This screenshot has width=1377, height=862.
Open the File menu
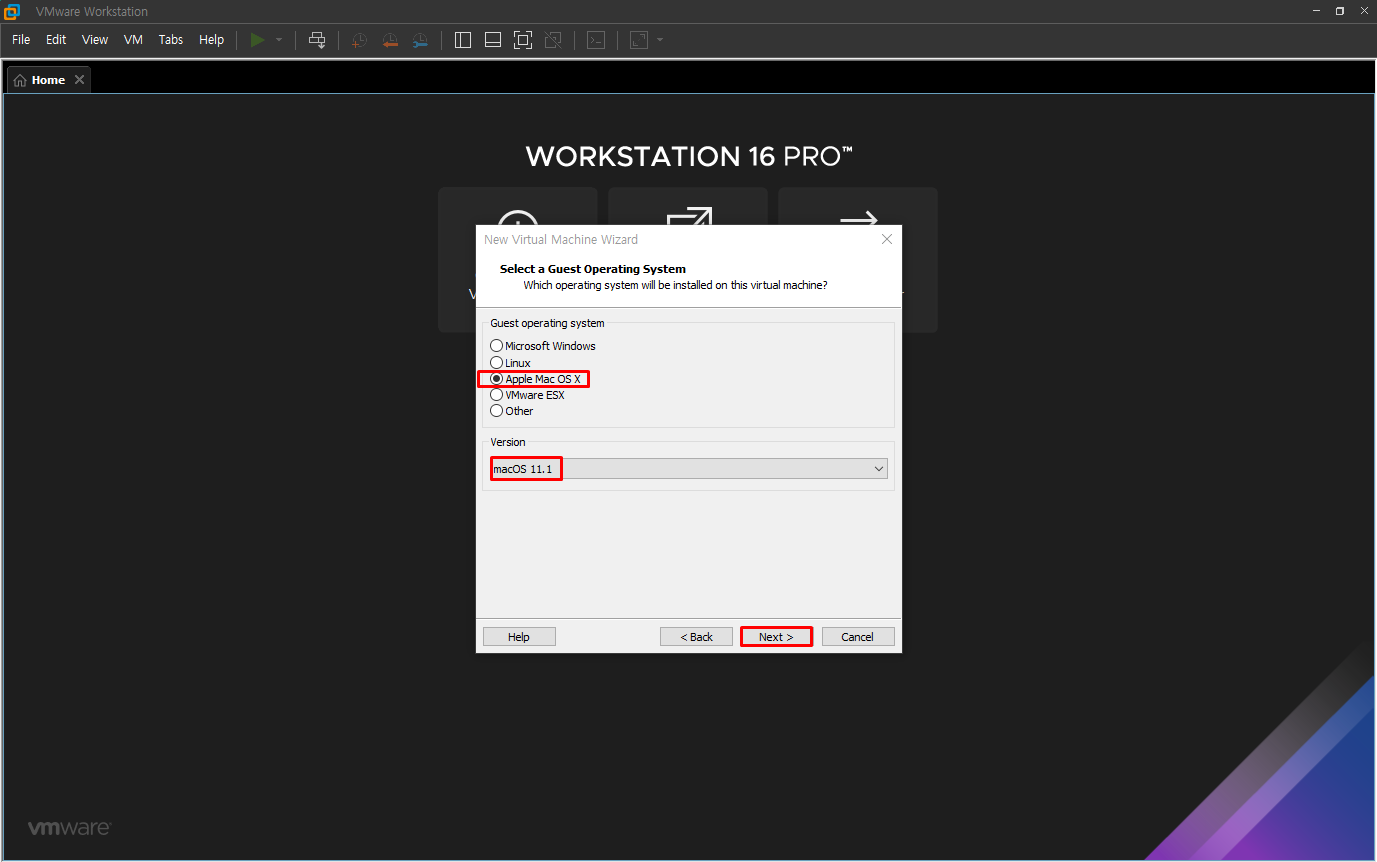(21, 40)
